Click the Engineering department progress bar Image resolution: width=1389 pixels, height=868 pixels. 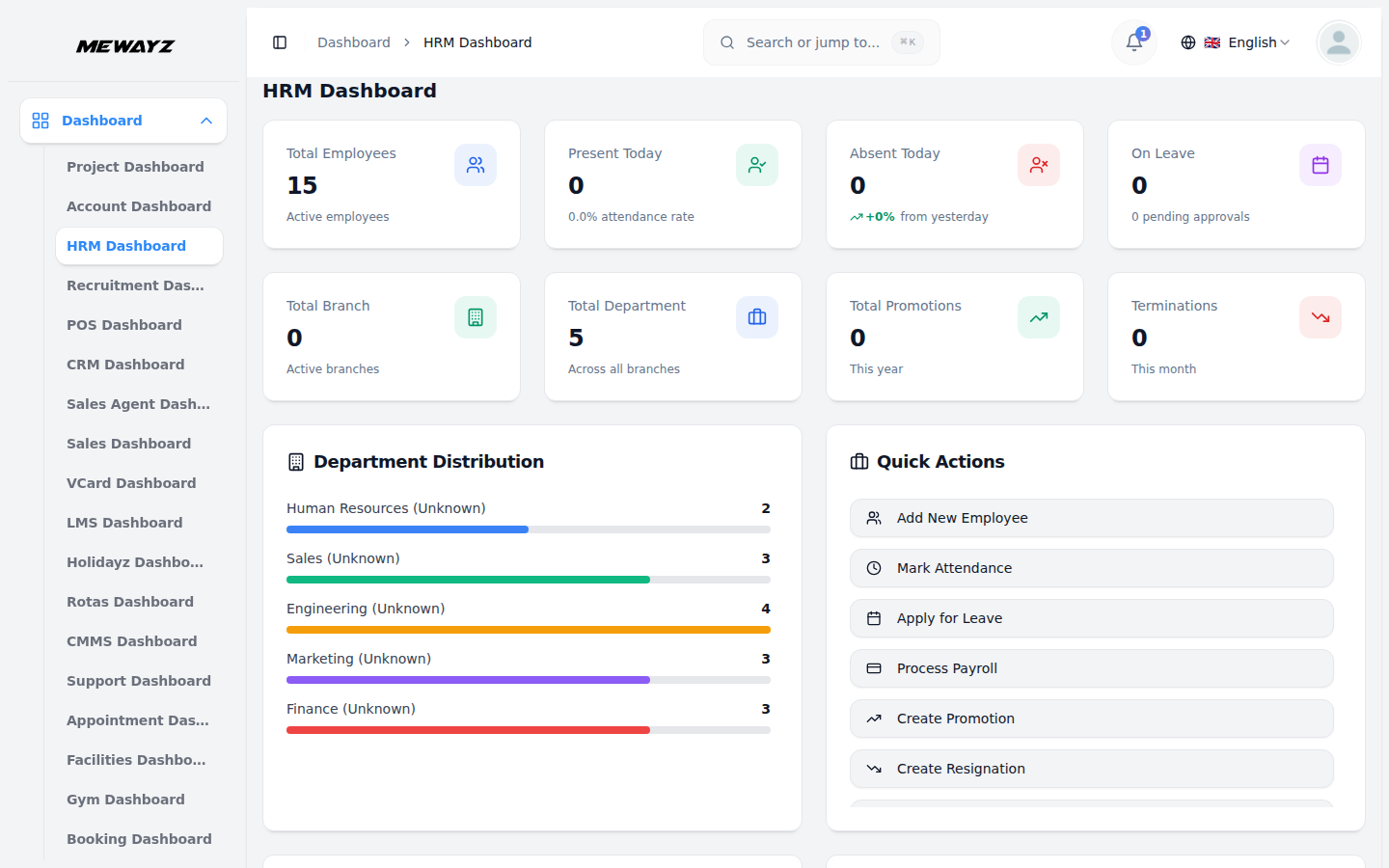pos(528,629)
